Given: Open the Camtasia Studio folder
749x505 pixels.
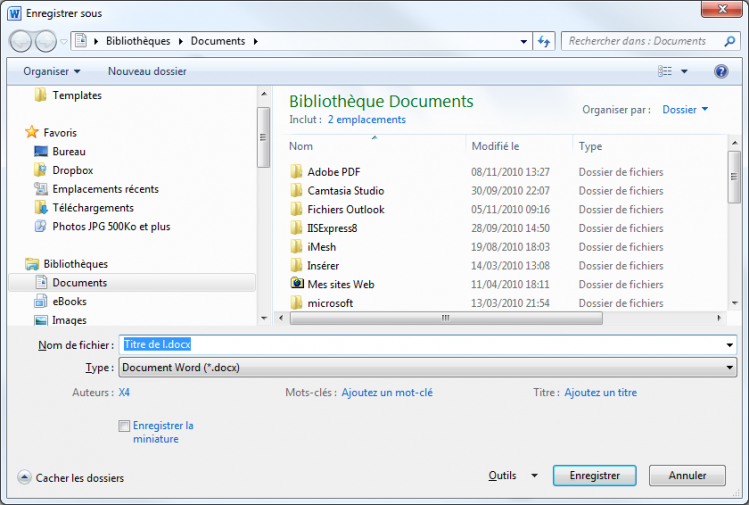Looking at the screenshot, I should tap(345, 190).
